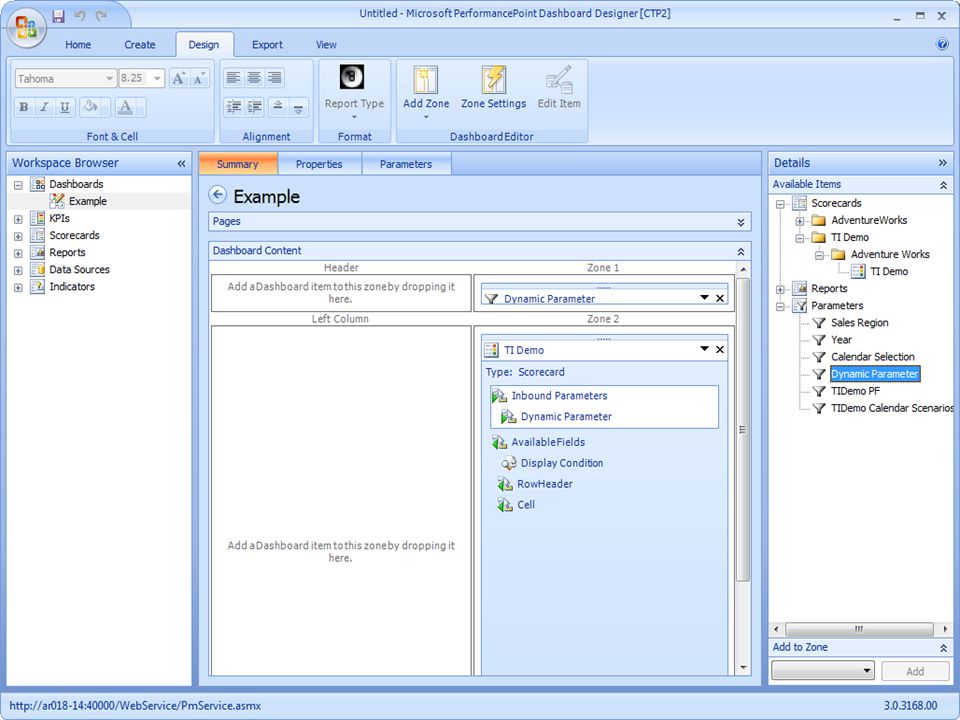960x720 pixels.
Task: Open the Parameters tab
Action: [x=405, y=164]
